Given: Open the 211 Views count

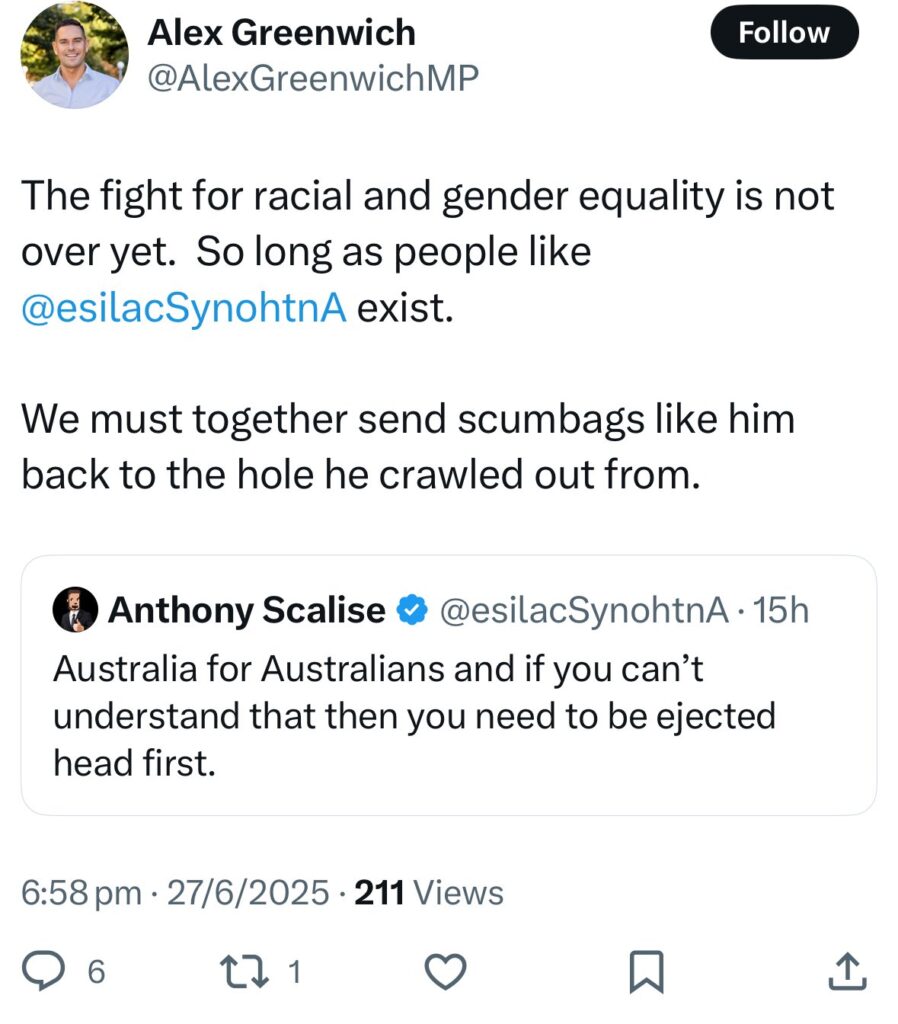Looking at the screenshot, I should [x=429, y=893].
